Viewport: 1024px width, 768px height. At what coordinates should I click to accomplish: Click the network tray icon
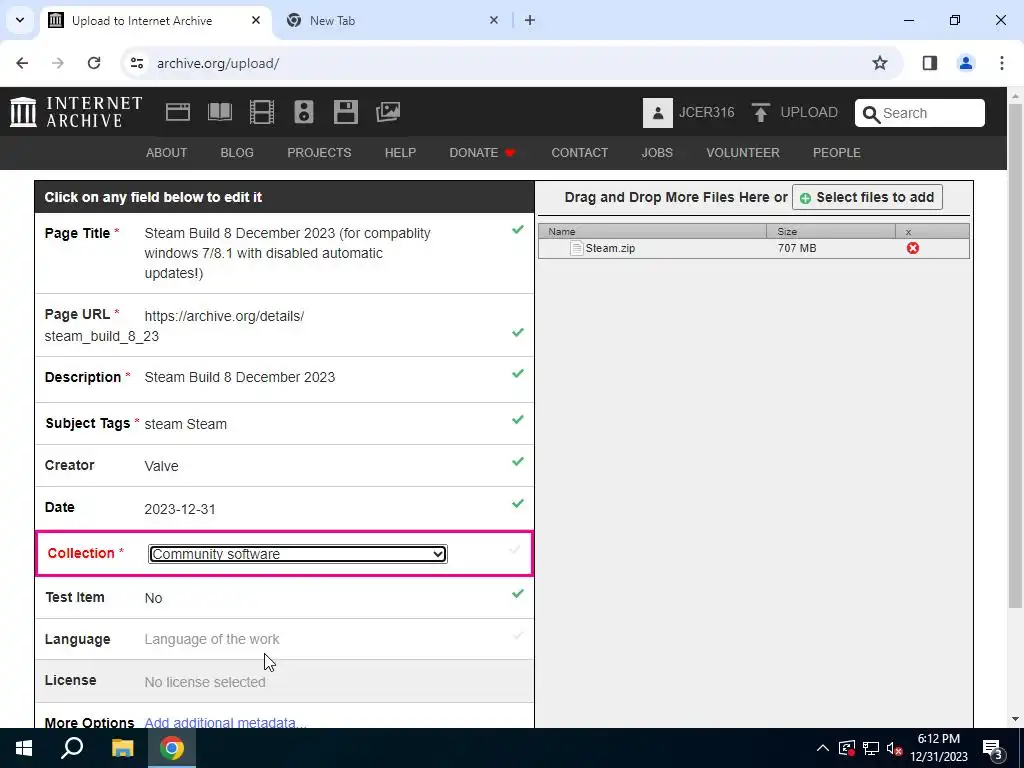click(x=871, y=748)
